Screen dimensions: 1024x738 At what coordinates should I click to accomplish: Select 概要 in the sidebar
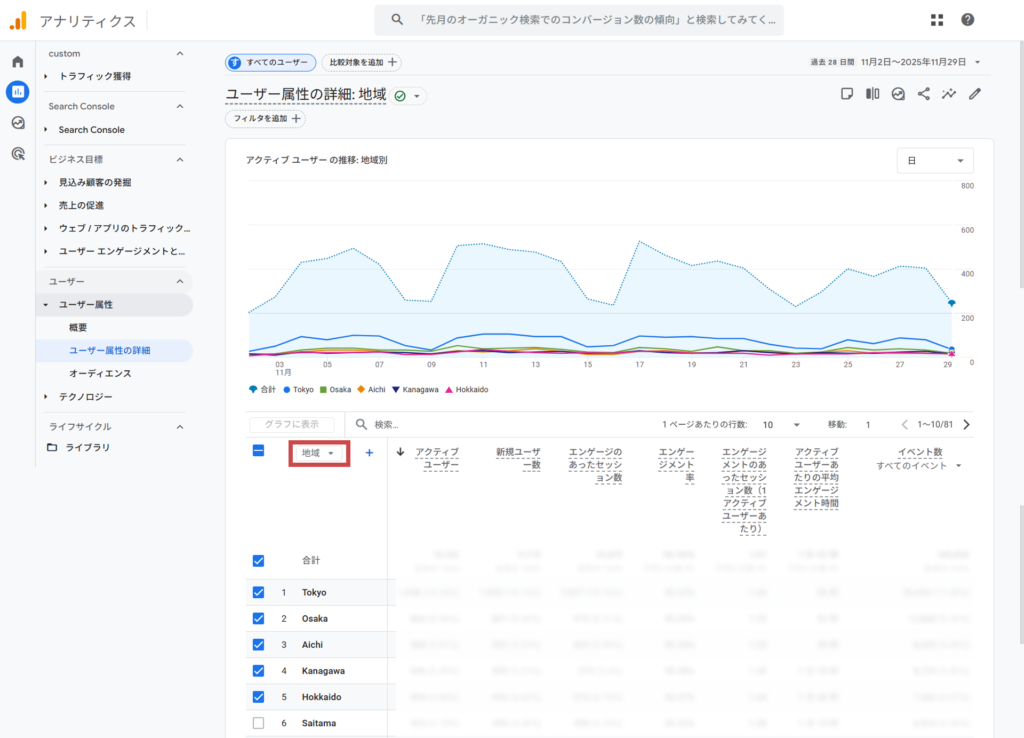[x=78, y=327]
